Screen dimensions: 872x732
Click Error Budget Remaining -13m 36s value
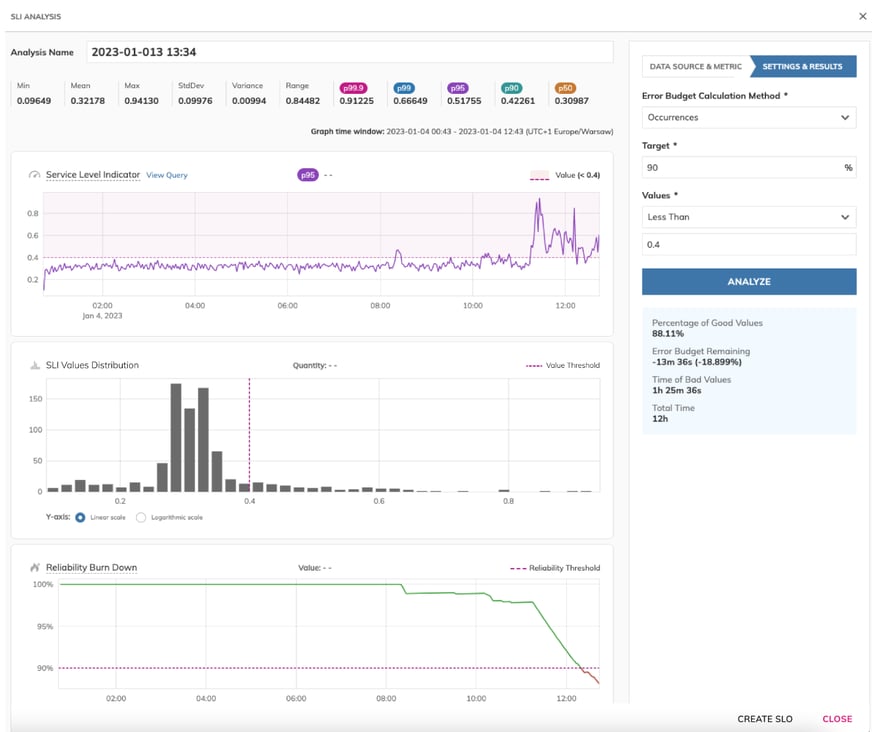tap(697, 362)
